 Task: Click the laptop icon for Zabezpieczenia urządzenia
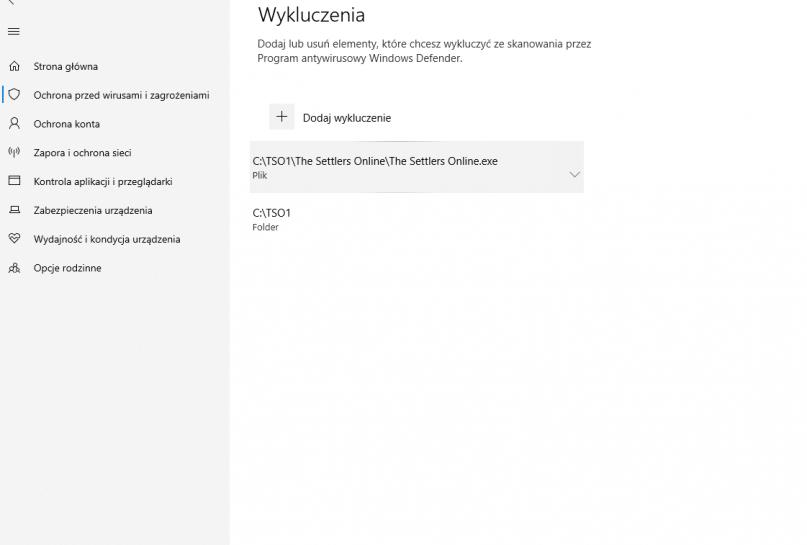(14, 210)
